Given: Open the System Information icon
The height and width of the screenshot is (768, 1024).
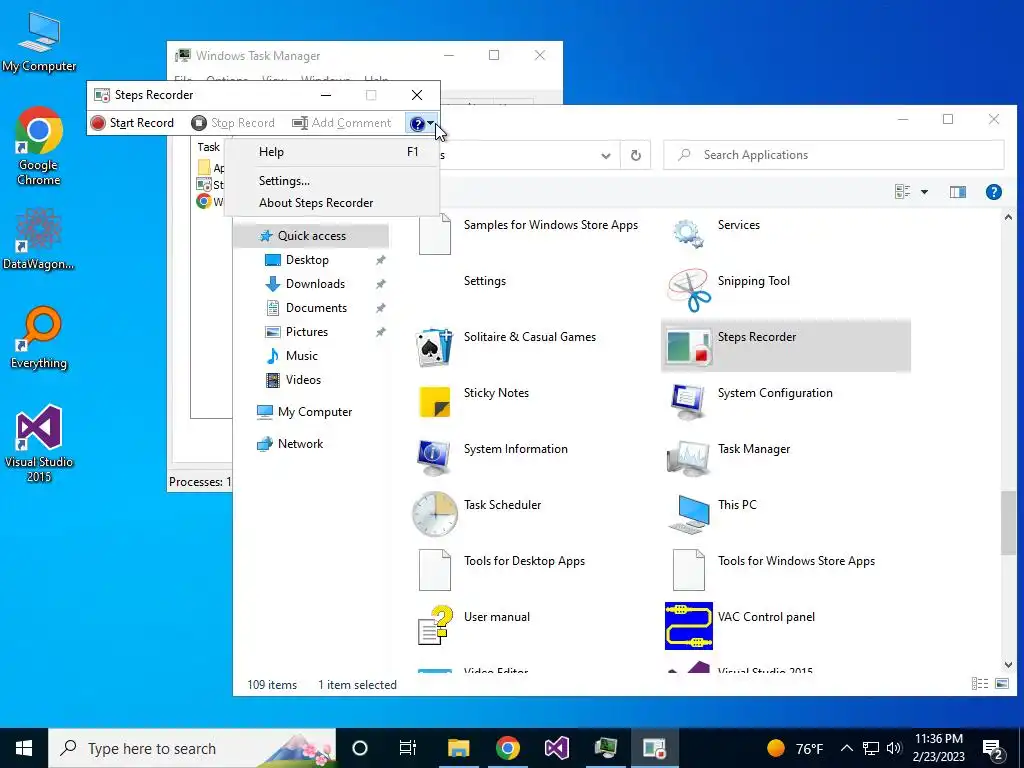Looking at the screenshot, I should click(x=434, y=458).
